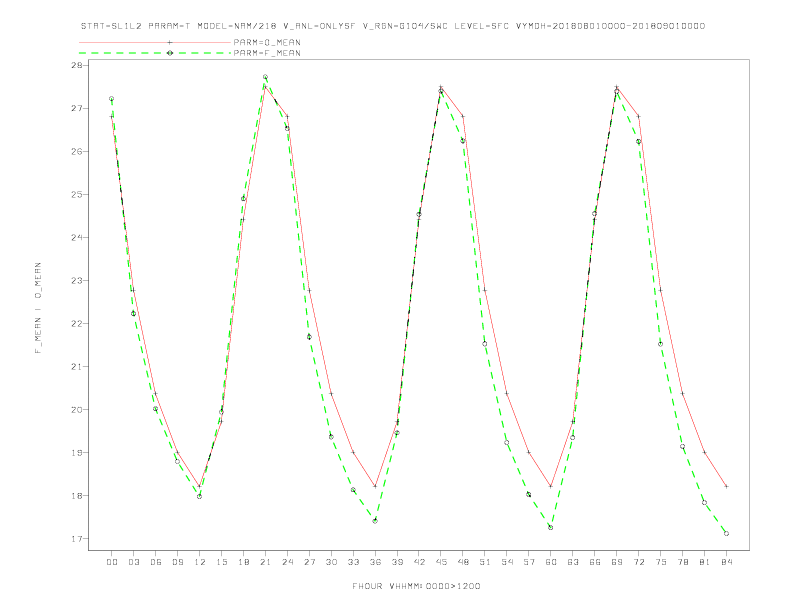
Task: Click the x-axis tick label 33
Action: (353, 562)
